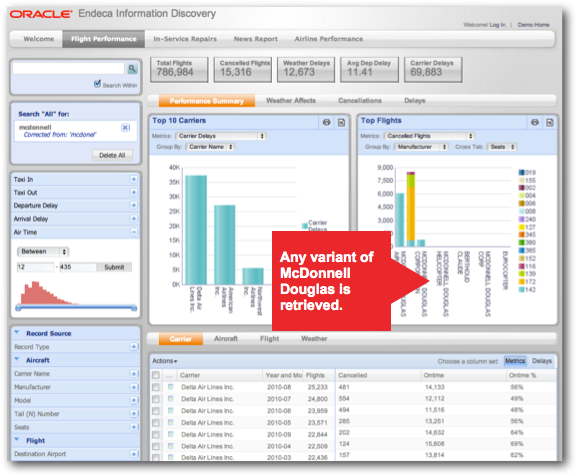Add Manufacturer refinement
The width and height of the screenshot is (577, 476).
click(134, 387)
